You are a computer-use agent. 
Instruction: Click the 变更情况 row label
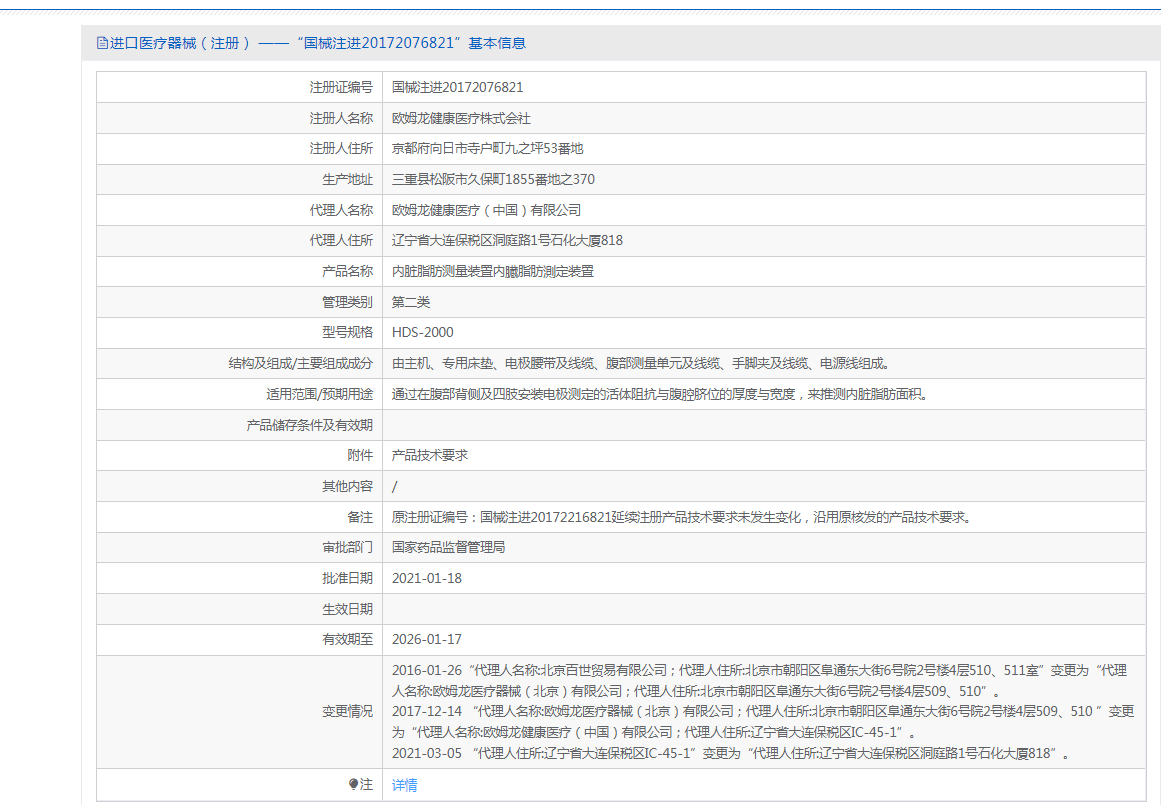point(347,711)
